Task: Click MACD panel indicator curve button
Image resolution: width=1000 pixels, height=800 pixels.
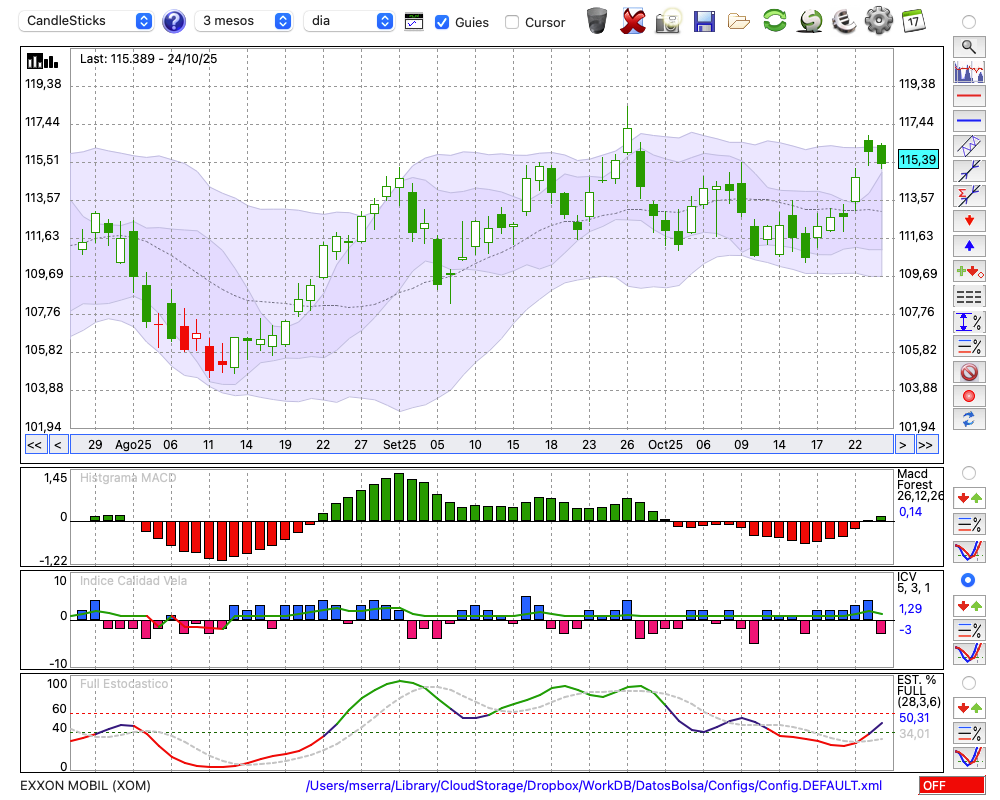Action: pos(969,551)
